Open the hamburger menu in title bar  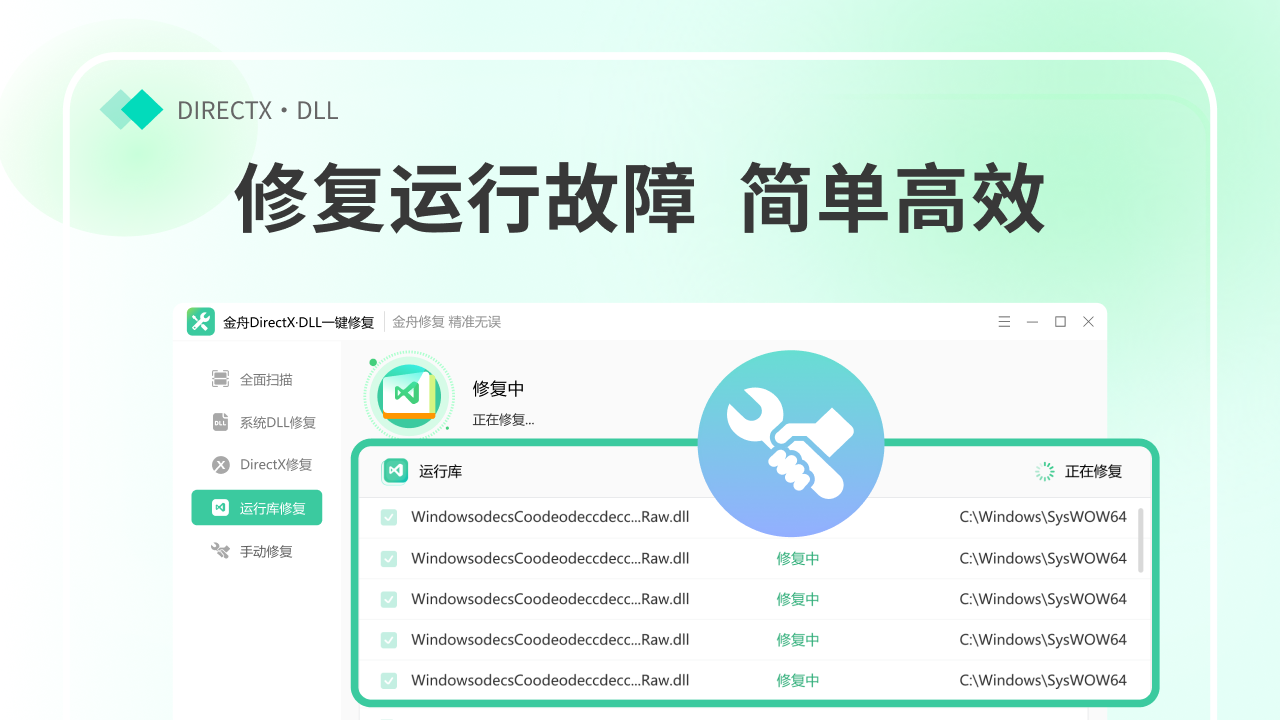[x=1004, y=322]
